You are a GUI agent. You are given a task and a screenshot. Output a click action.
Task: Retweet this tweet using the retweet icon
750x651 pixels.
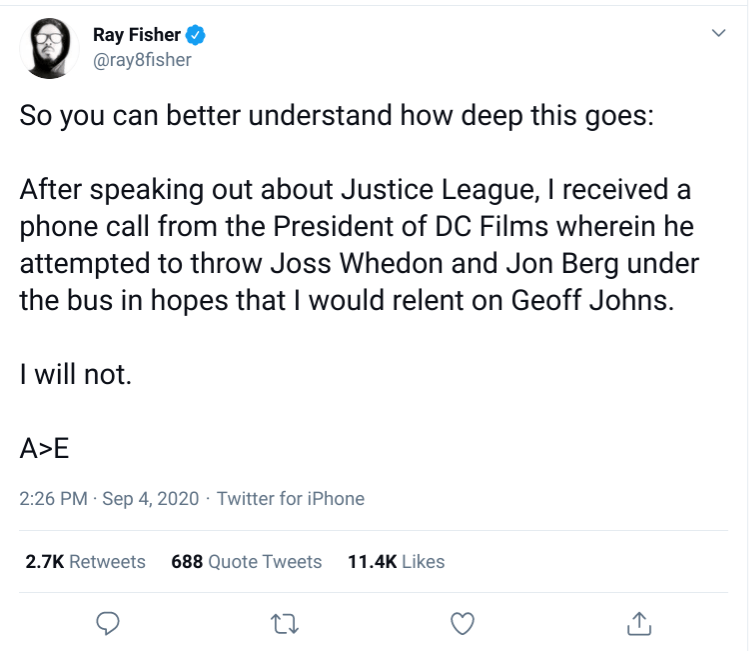click(284, 623)
